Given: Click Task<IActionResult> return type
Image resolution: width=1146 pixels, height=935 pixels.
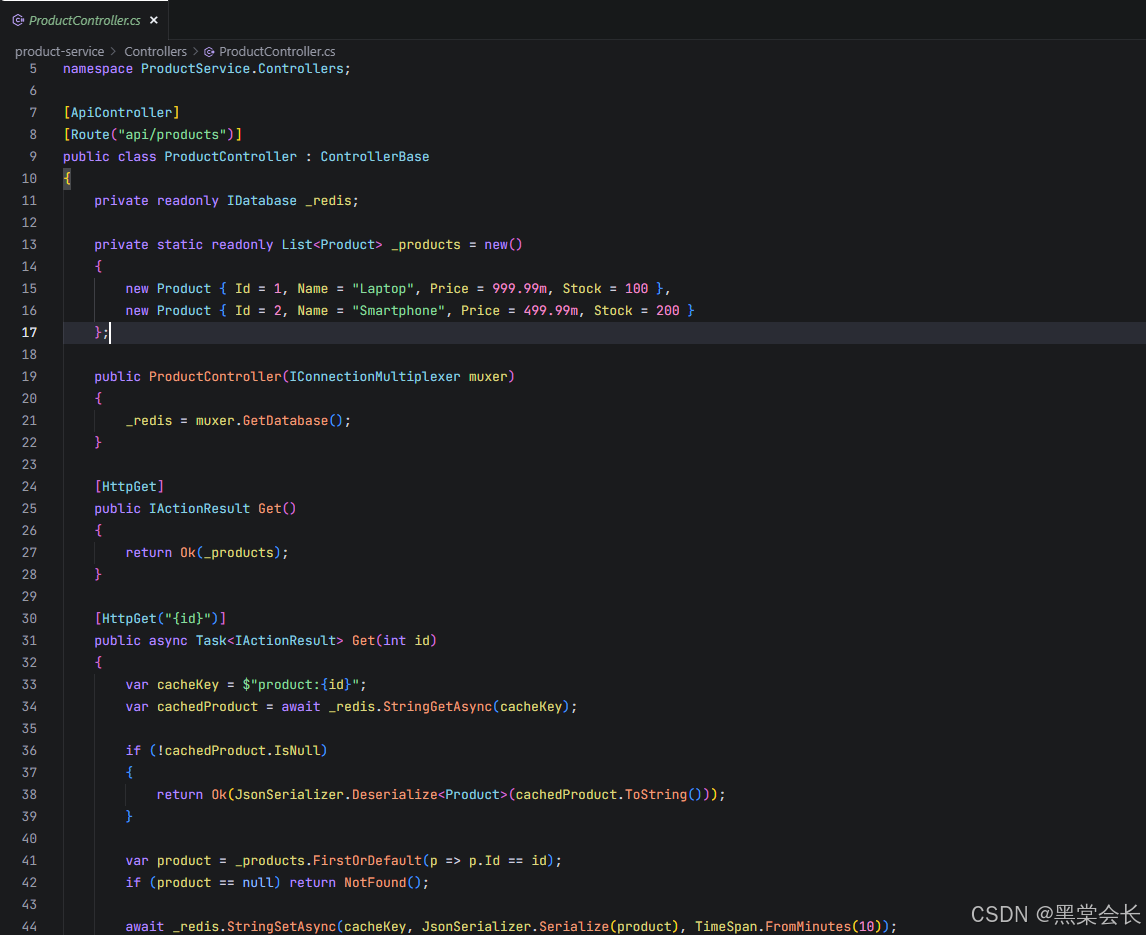Looking at the screenshot, I should click(270, 640).
